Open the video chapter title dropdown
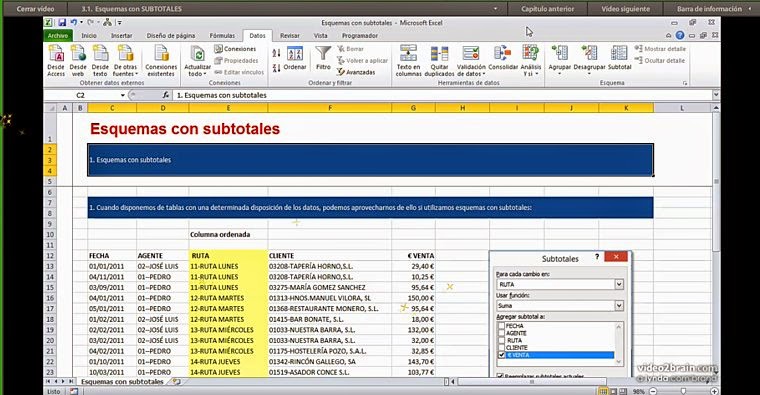This screenshot has width=760, height=395. pos(495,9)
